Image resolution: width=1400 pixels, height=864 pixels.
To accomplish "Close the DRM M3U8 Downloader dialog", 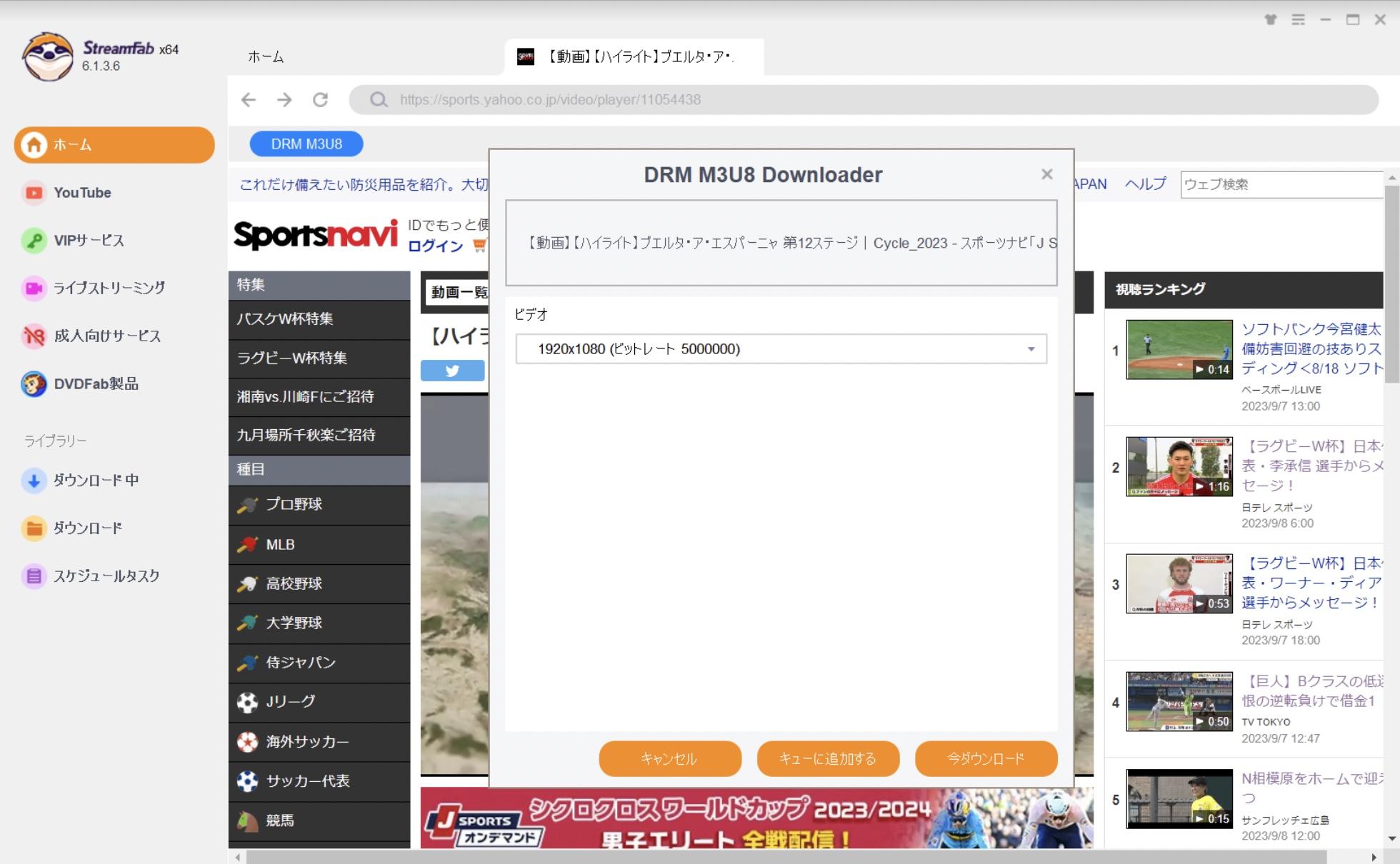I will 1047,174.
